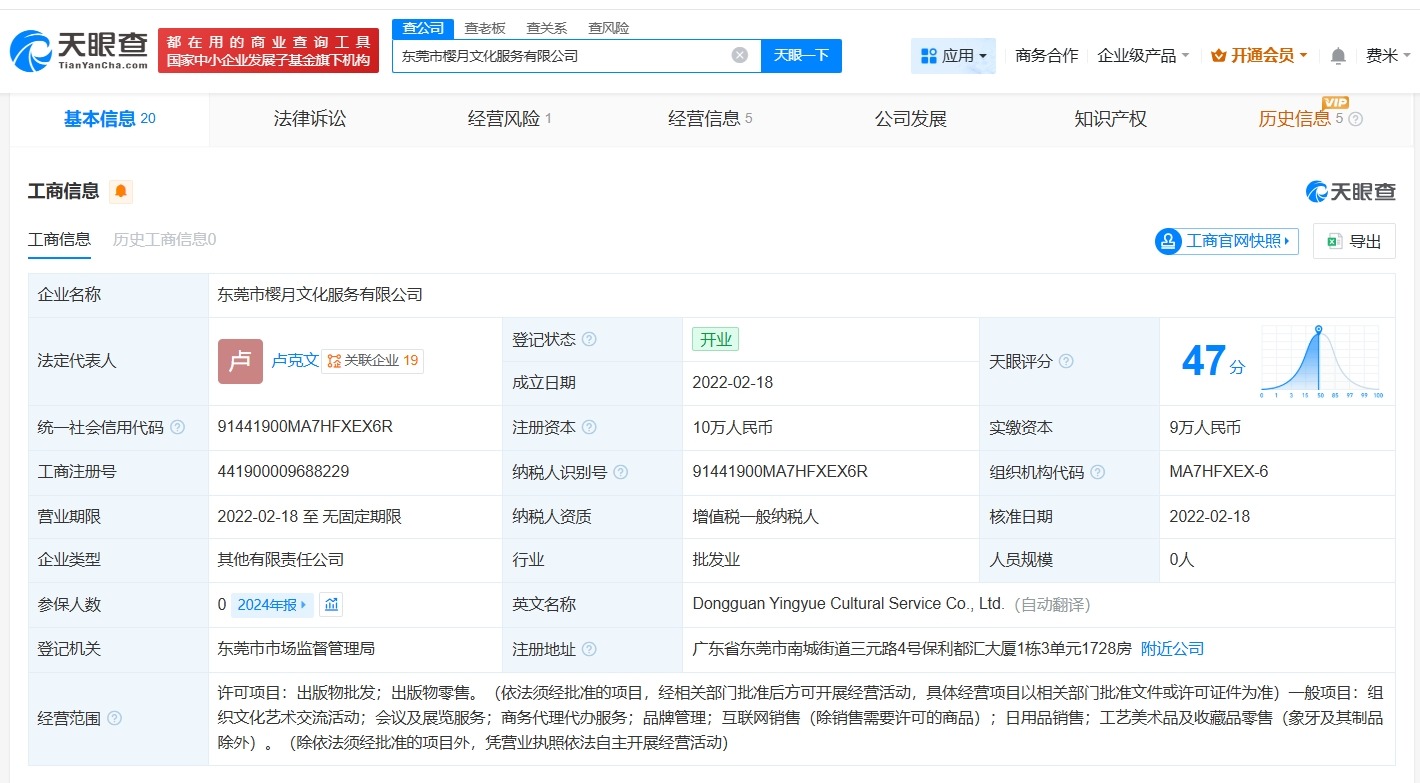The width and height of the screenshot is (1420, 783).
Task: Click the clear X inside the search box
Action: (739, 55)
